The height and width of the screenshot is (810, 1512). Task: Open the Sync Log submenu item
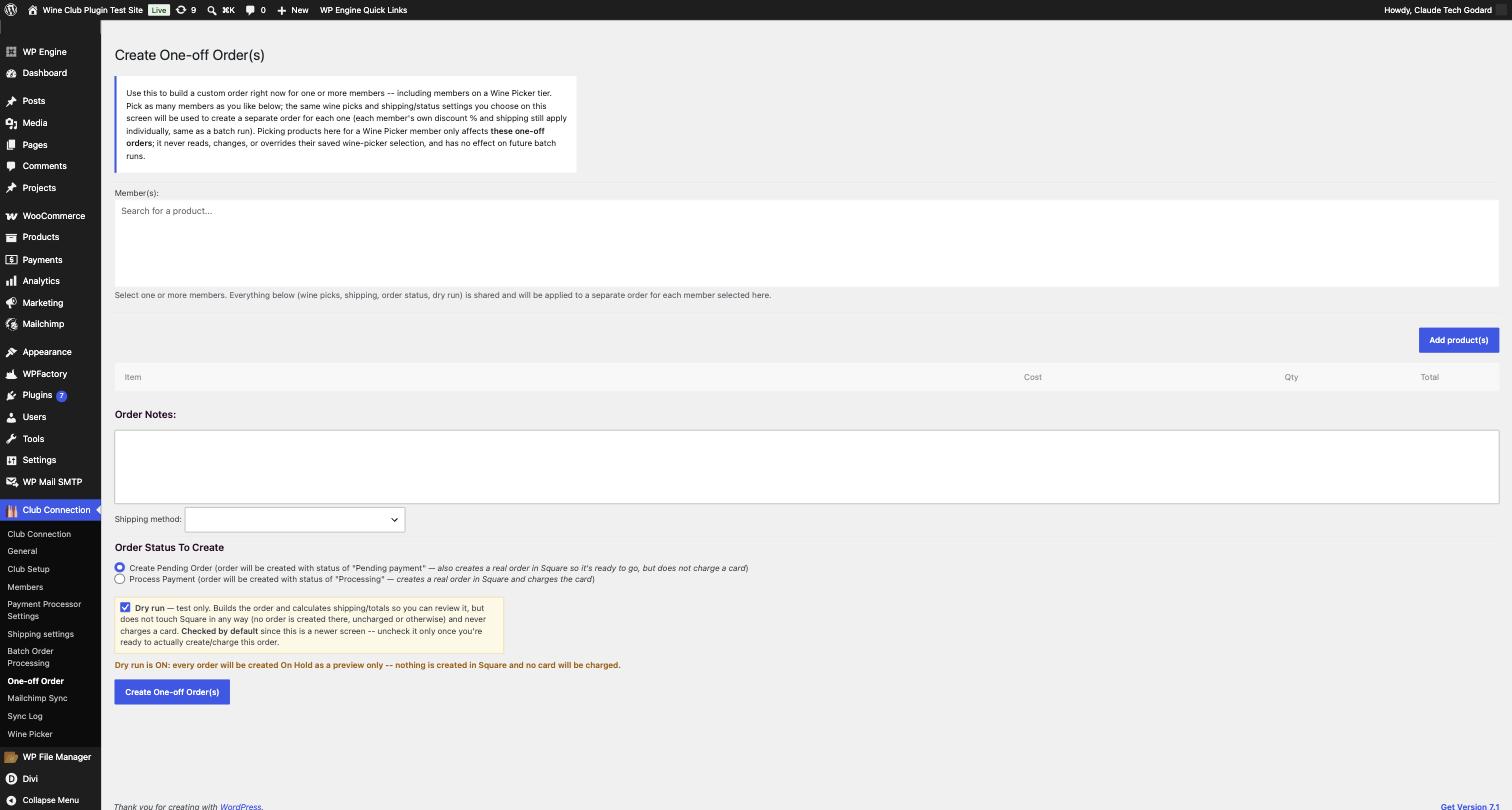(25, 716)
